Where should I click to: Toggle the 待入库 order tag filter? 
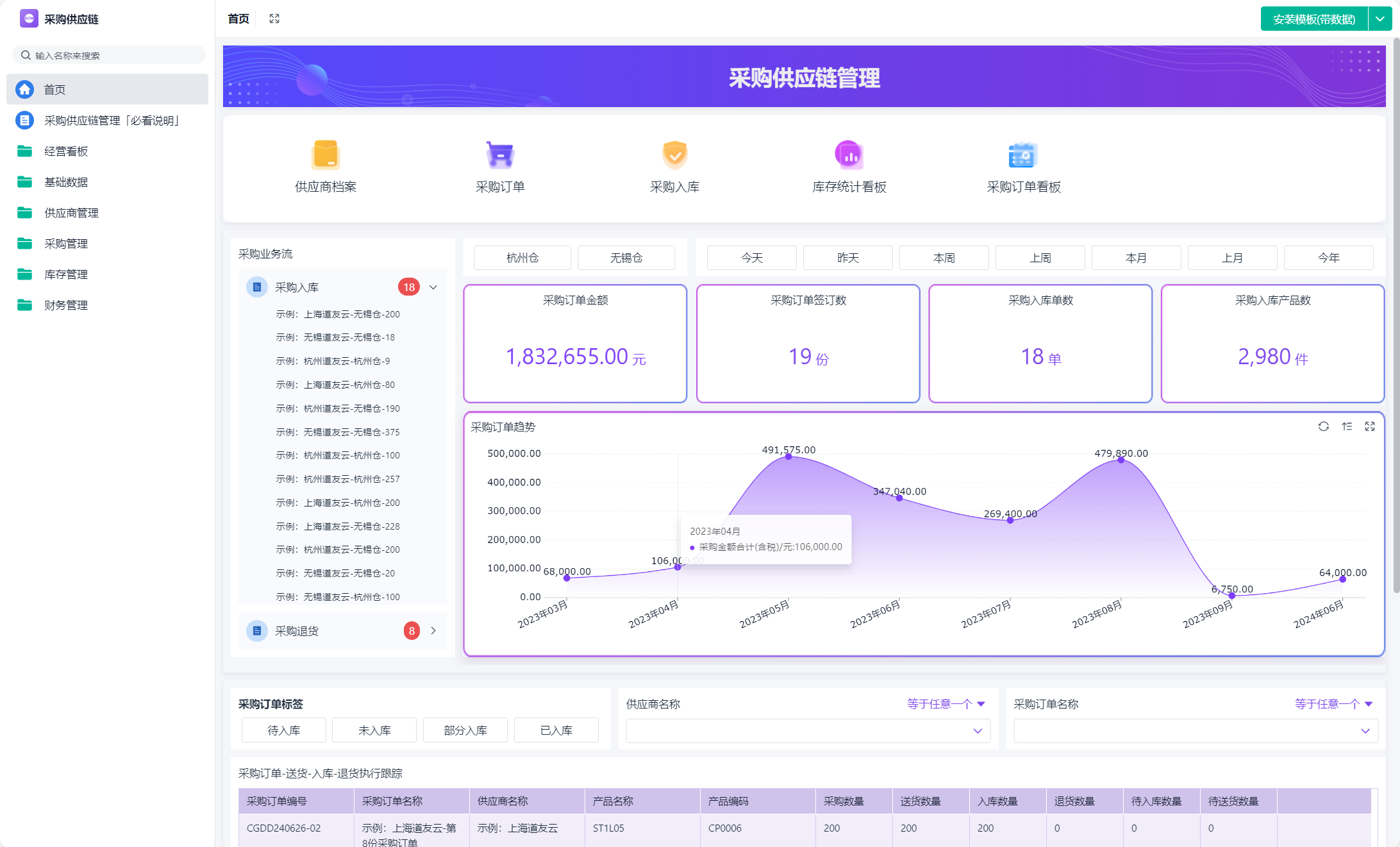283,730
